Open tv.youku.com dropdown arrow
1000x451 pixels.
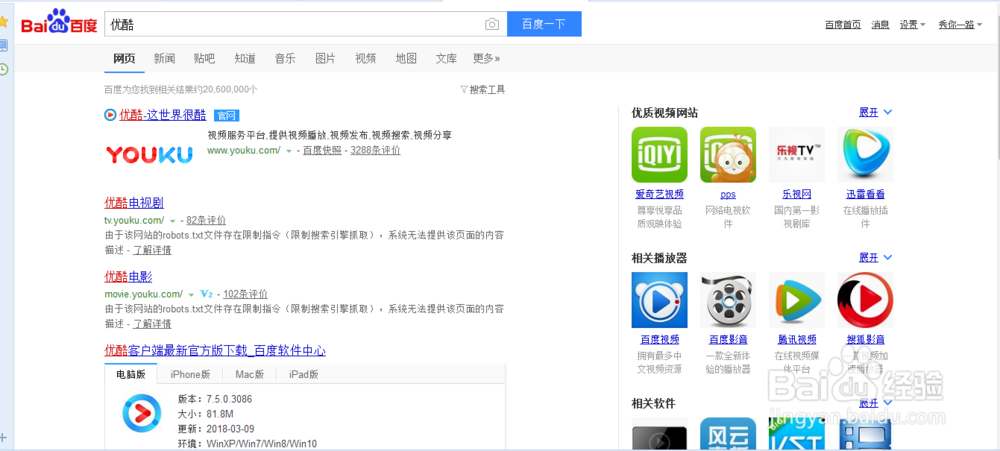click(172, 221)
